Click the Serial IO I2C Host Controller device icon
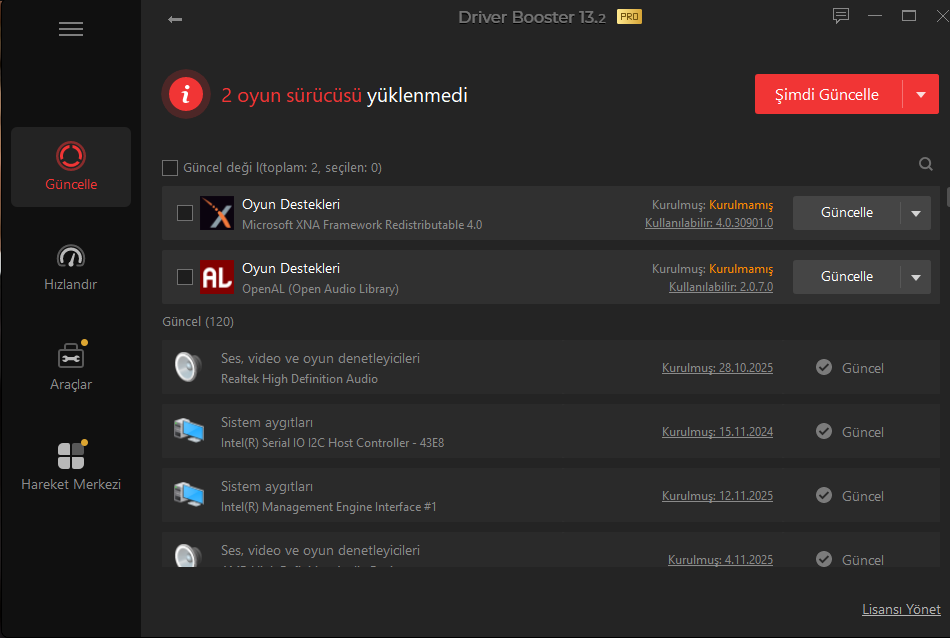Screen dimensions: 950x638 [188, 431]
